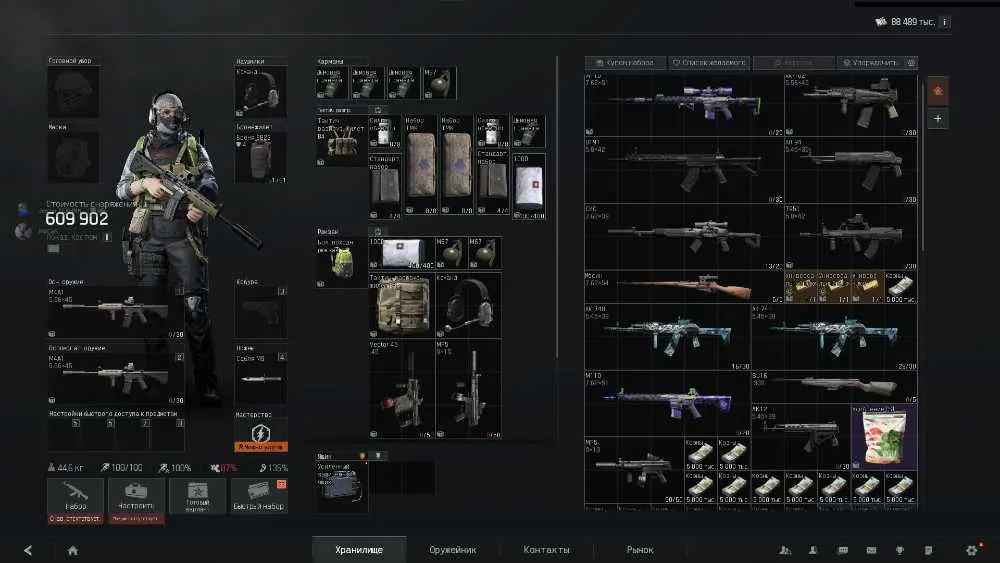This screenshot has width=1000, height=563.
Task: Click the orange home stash page button
Action: [938, 91]
